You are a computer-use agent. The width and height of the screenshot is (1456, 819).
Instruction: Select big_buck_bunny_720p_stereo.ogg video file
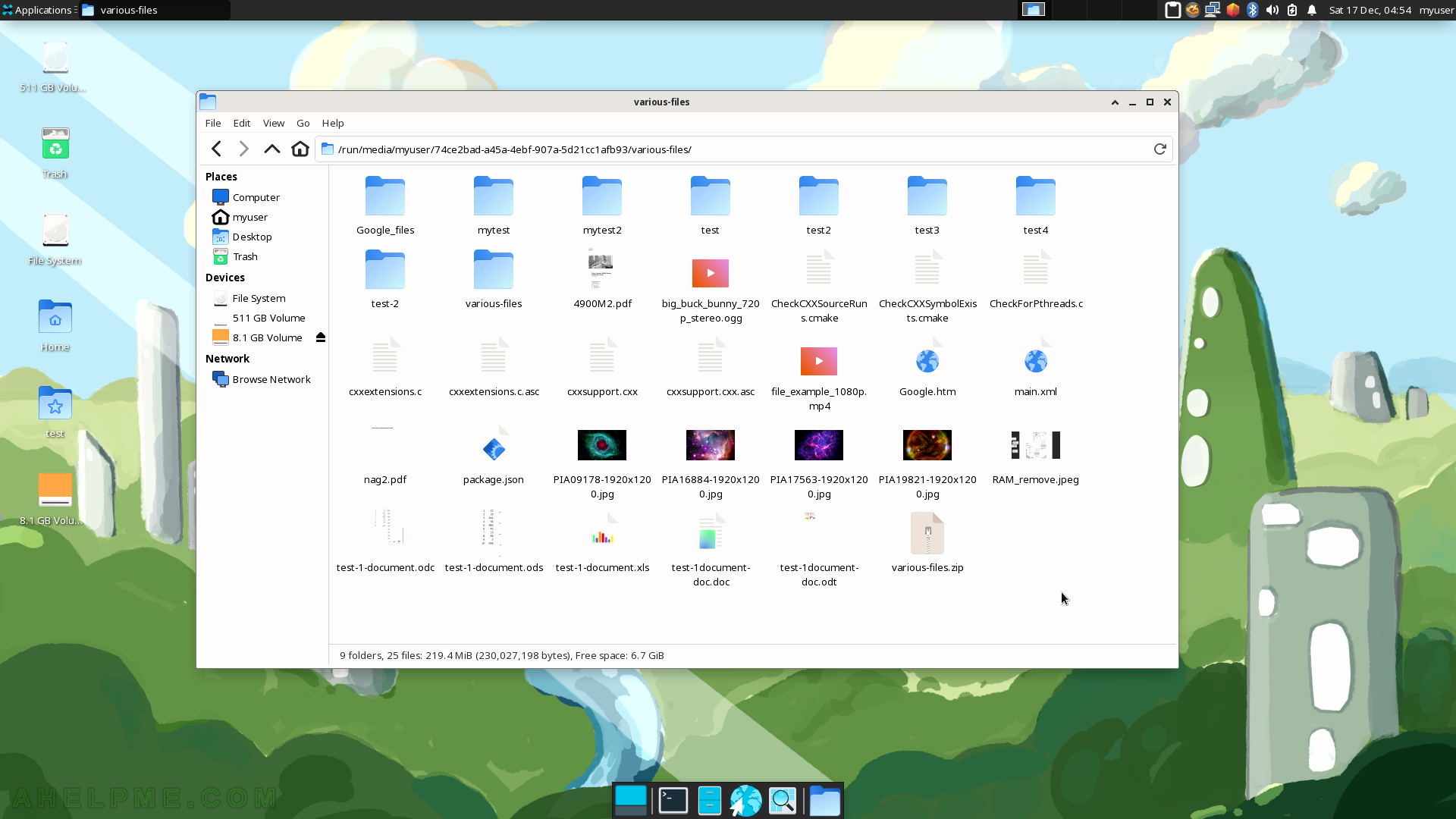711,273
